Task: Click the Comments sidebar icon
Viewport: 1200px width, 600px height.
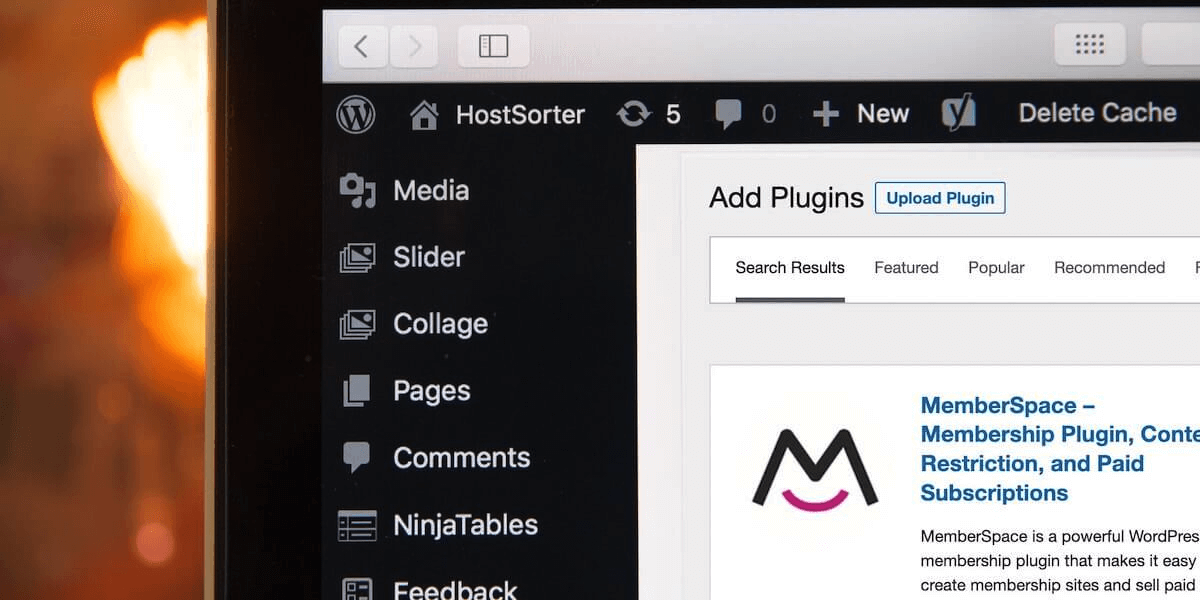Action: (x=357, y=457)
